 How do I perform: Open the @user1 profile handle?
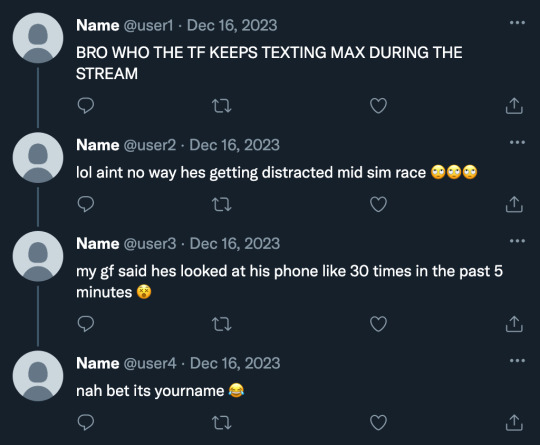point(148,25)
